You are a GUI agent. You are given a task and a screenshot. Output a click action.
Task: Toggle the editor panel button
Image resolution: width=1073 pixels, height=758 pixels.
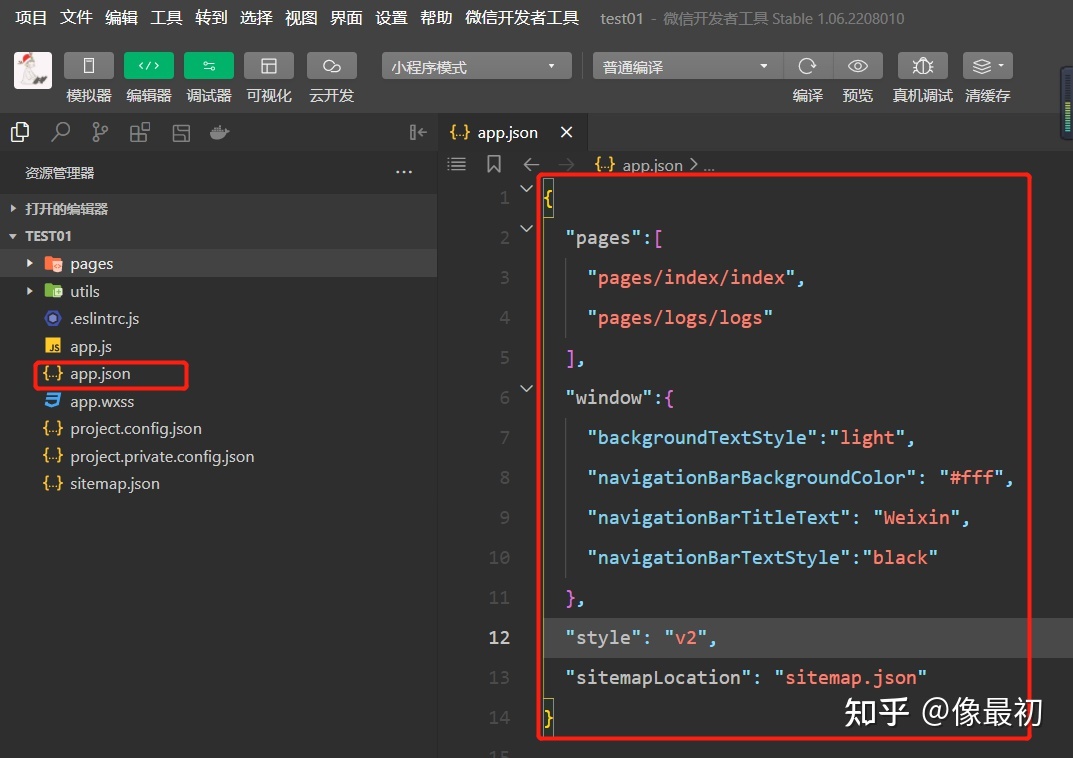click(x=148, y=66)
